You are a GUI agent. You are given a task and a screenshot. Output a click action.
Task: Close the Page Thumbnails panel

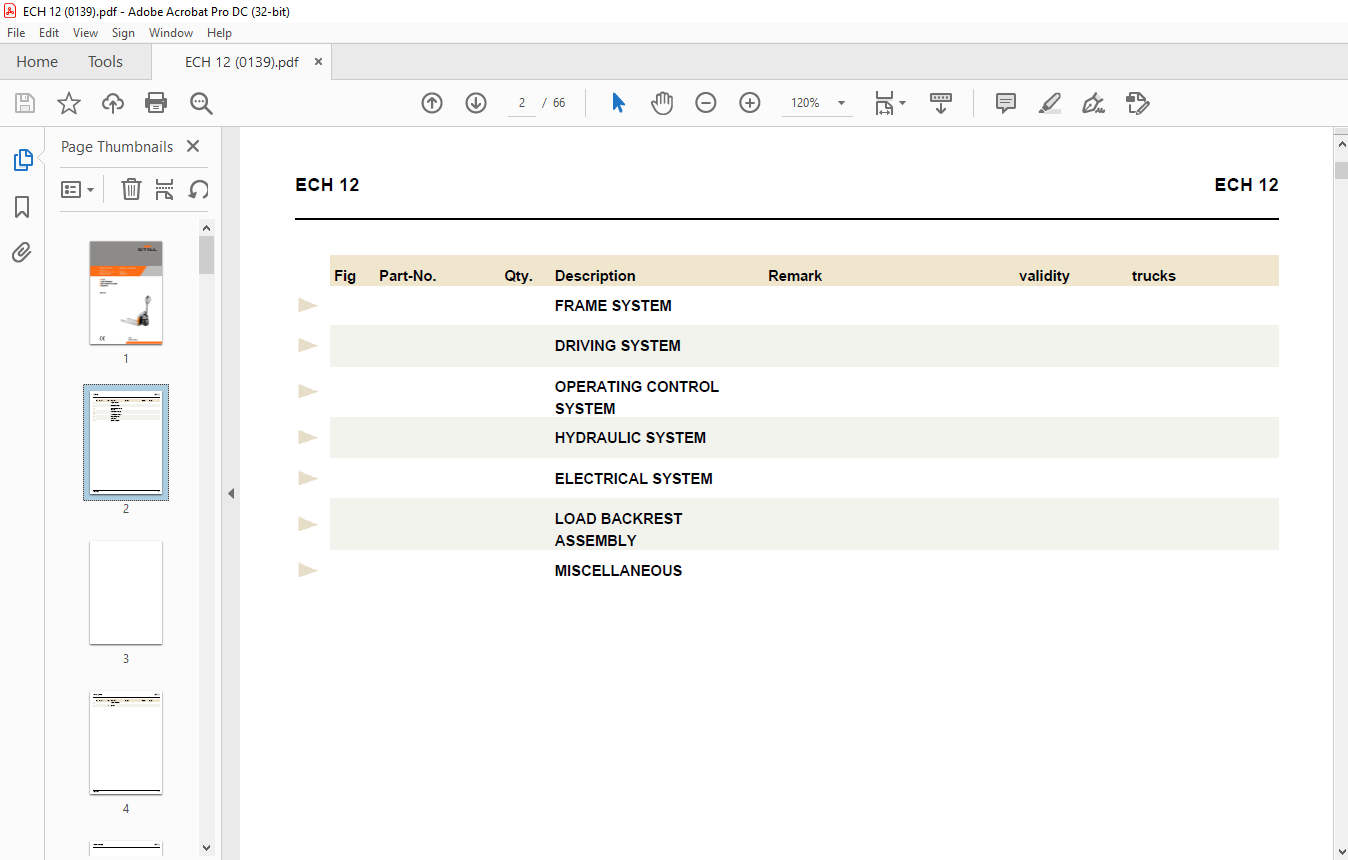(193, 146)
